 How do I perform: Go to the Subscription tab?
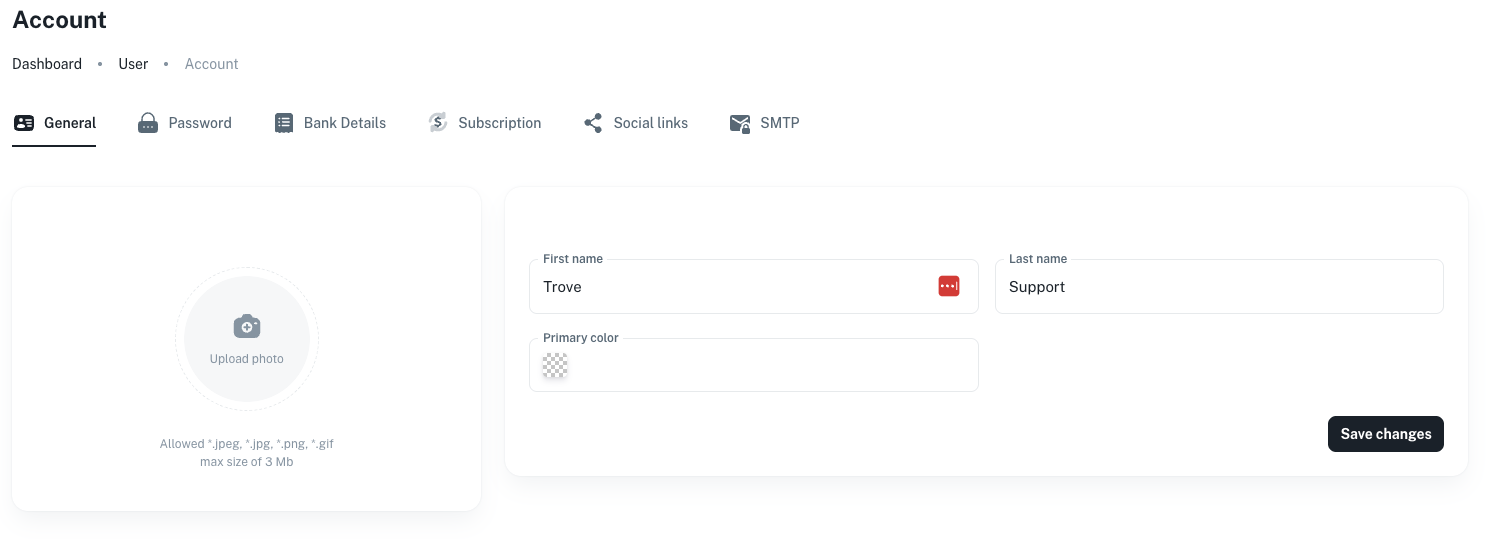coord(499,123)
